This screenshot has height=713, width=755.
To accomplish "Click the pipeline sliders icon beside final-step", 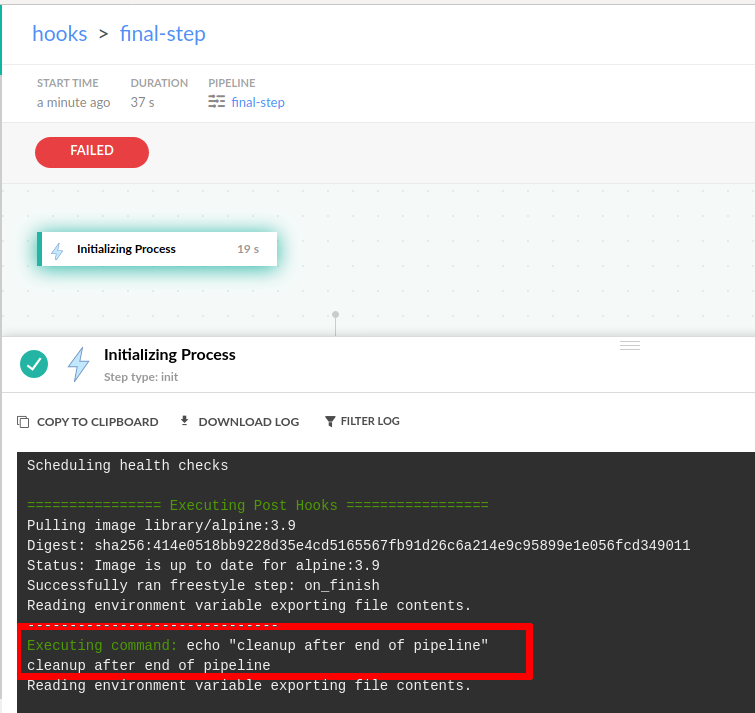I will coord(217,102).
